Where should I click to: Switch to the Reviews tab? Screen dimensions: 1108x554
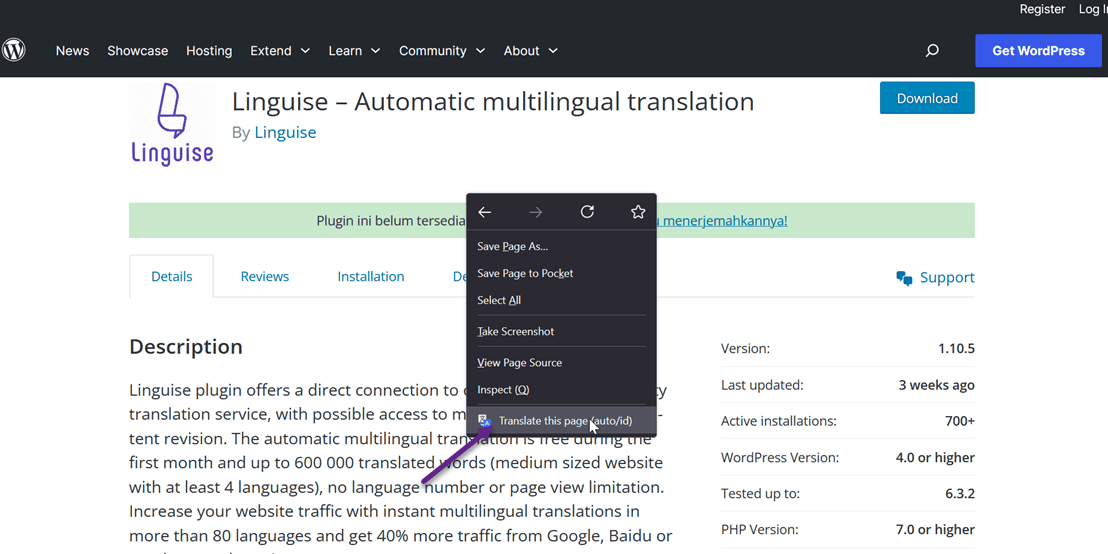coord(265,276)
